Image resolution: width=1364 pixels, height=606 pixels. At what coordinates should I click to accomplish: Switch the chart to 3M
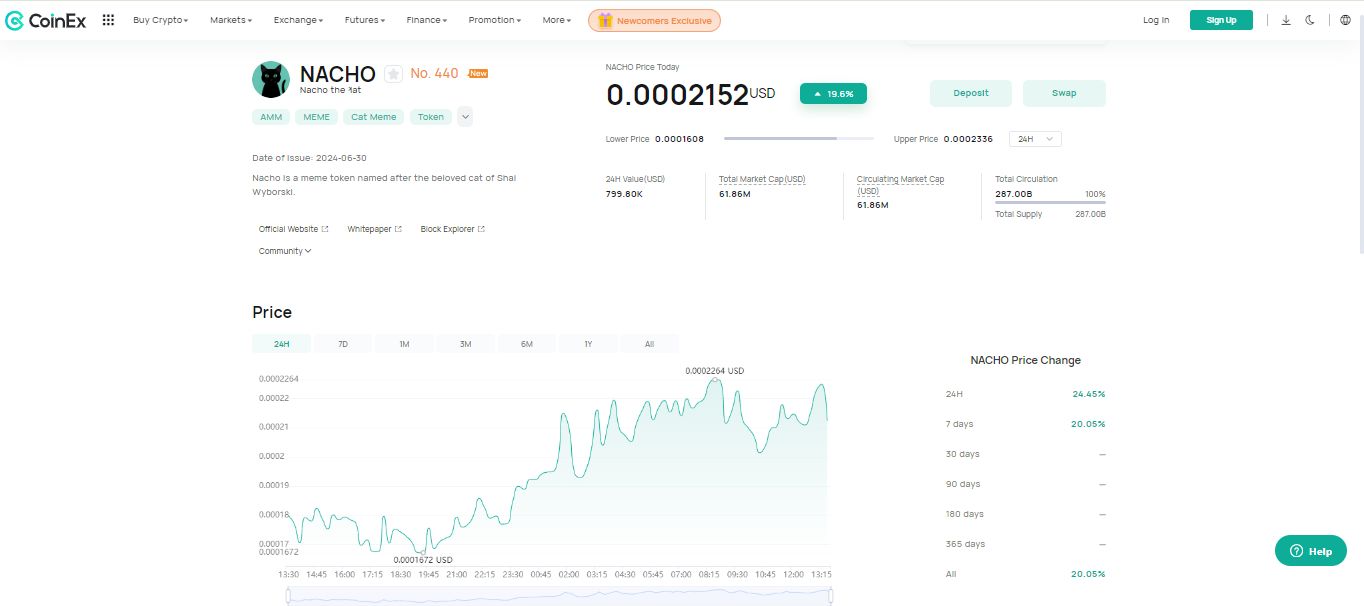tap(466, 344)
